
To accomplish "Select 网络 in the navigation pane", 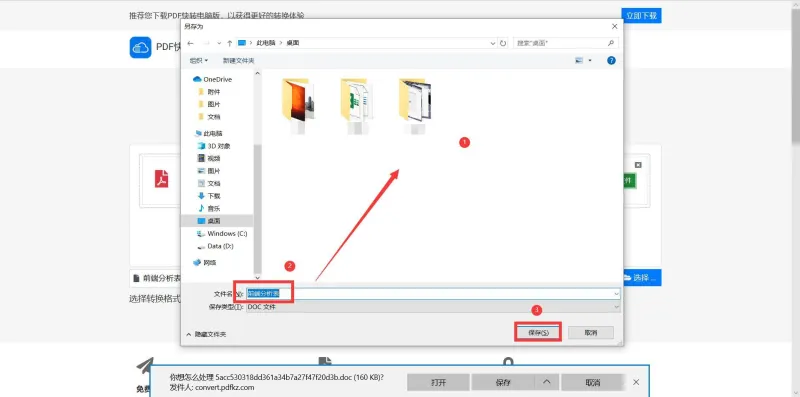I will click(205, 263).
